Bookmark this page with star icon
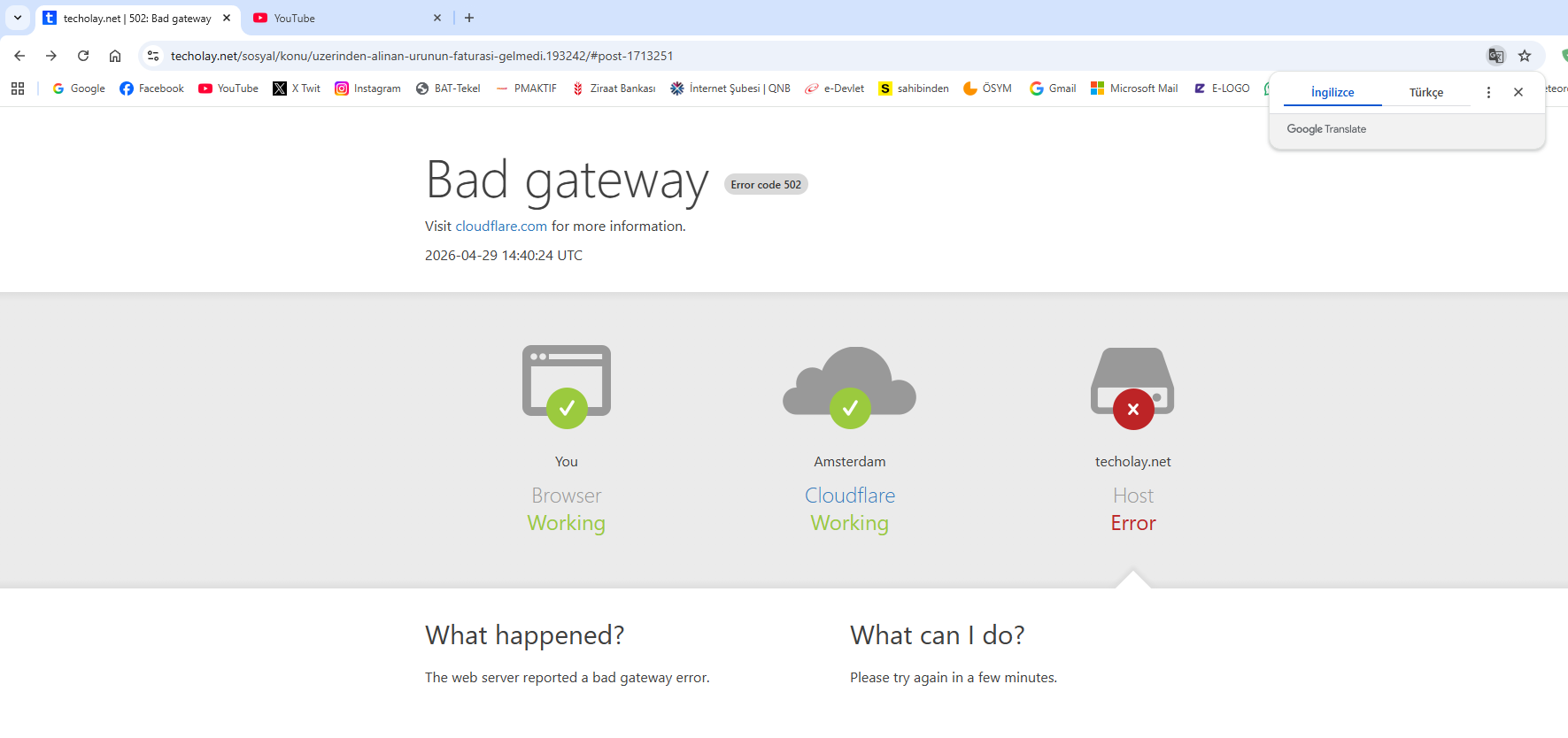1568x738 pixels. 1525,56
